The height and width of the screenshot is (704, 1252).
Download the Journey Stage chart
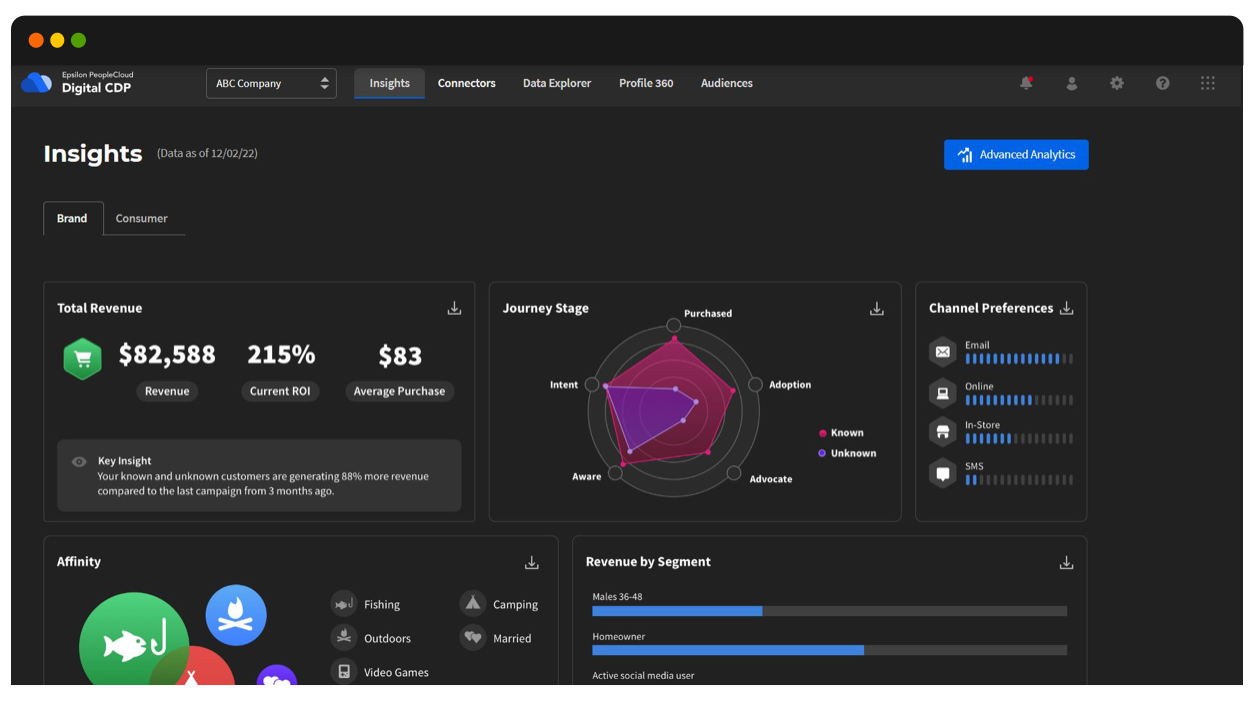click(876, 308)
